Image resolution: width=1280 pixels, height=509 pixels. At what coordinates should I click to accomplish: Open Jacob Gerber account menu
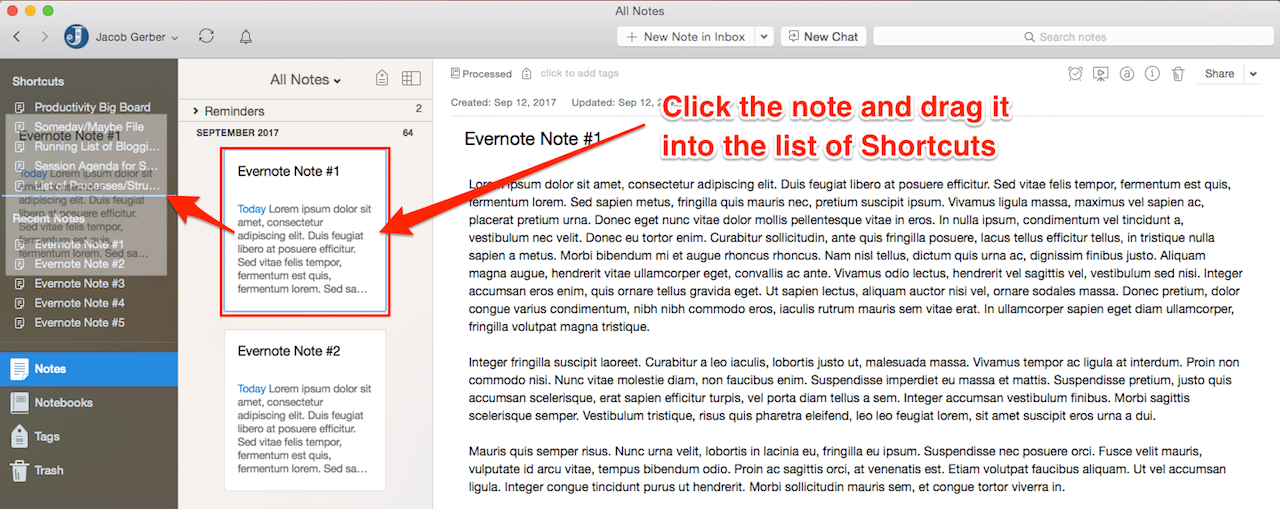[x=121, y=37]
